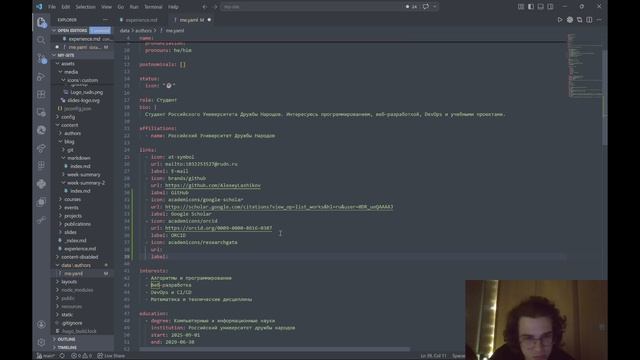
Task: Open the File menu
Action: click(x=52, y=7)
